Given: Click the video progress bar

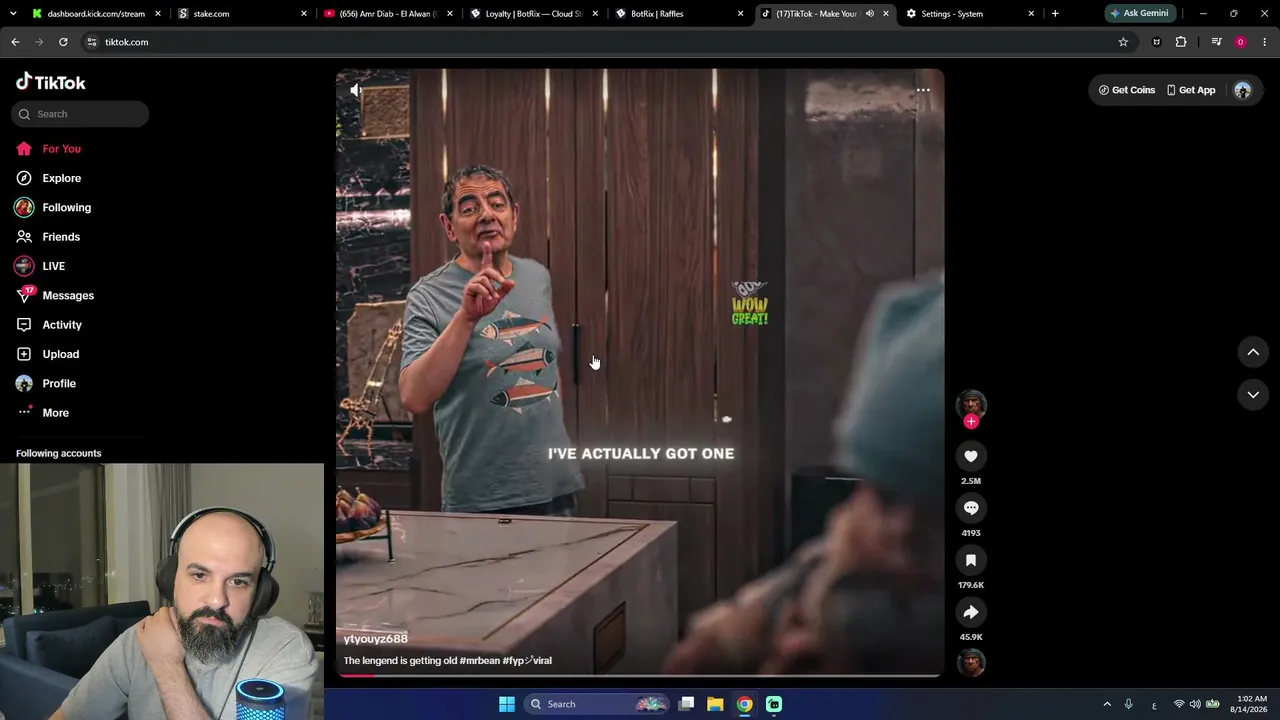Looking at the screenshot, I should point(640,676).
